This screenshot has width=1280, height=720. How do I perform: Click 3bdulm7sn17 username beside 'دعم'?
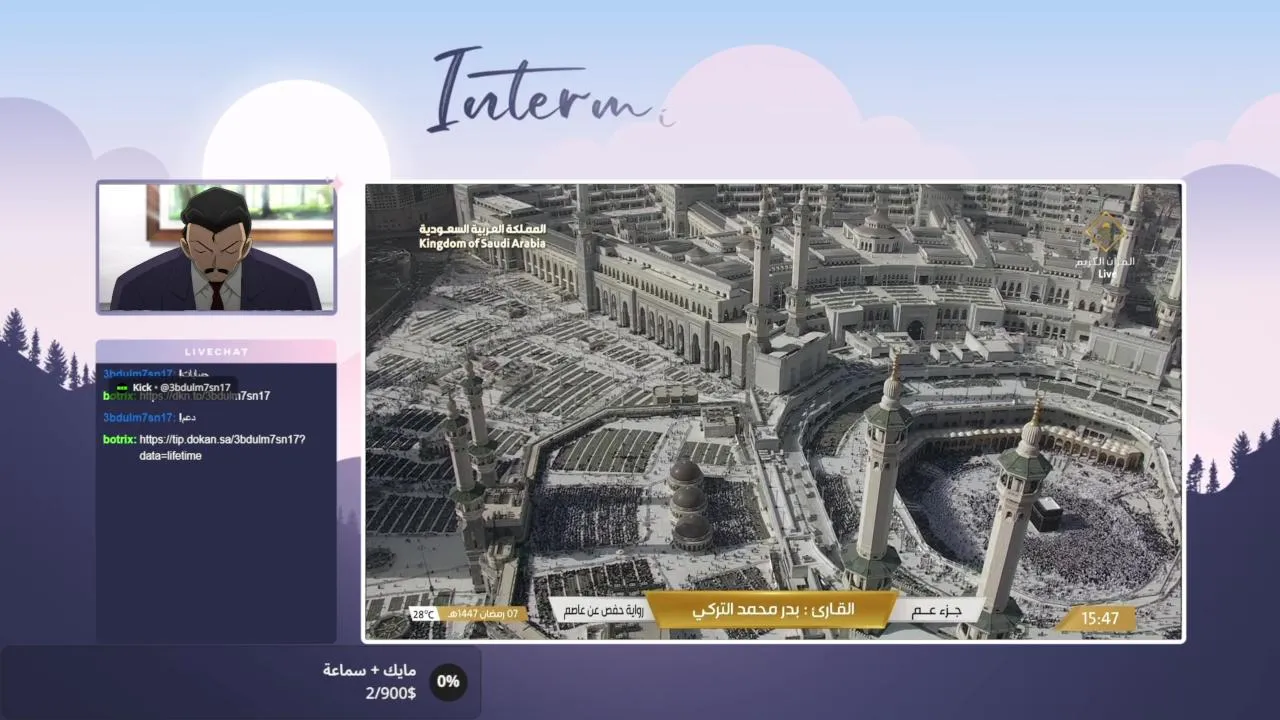tap(138, 418)
